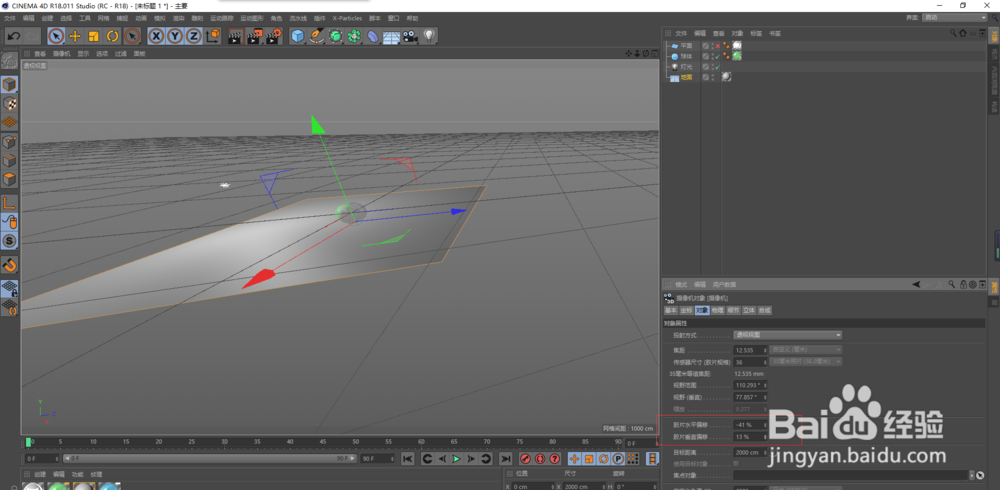Add a Cube primitive object
The width and height of the screenshot is (1000, 490).
297,36
